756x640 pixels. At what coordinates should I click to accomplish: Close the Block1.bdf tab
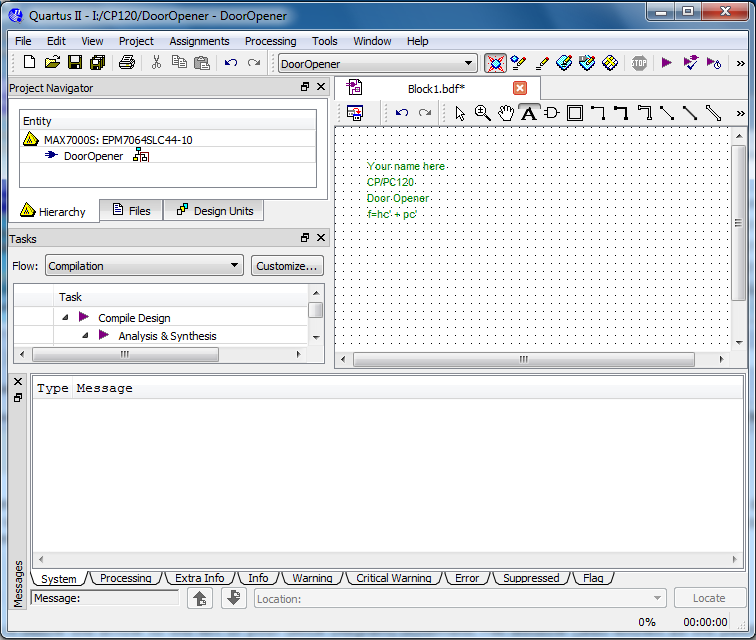[x=520, y=88]
